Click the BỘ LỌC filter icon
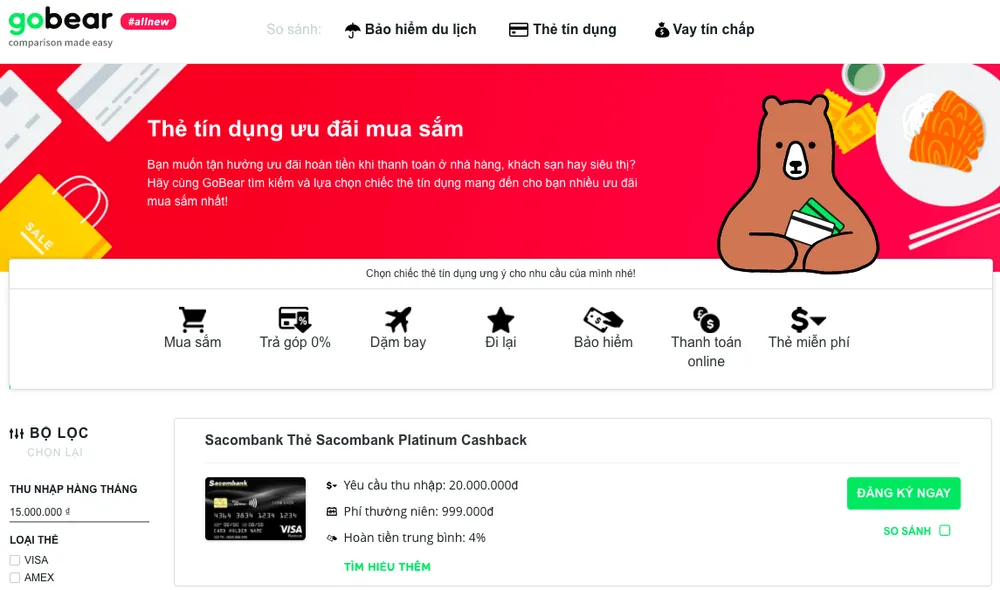This screenshot has width=1000, height=590. point(17,431)
